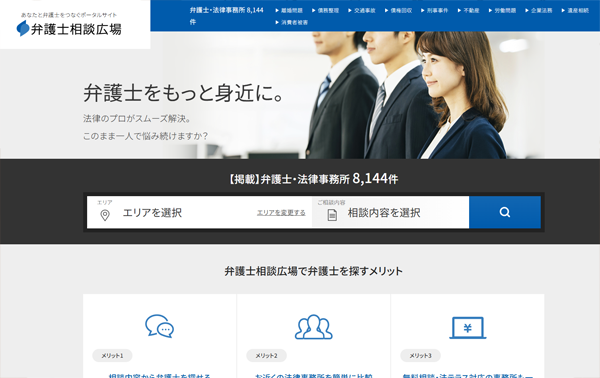Click the 弁護士をもっと身近に。 headline
Viewport: 600px width, 378px height.
[183, 93]
